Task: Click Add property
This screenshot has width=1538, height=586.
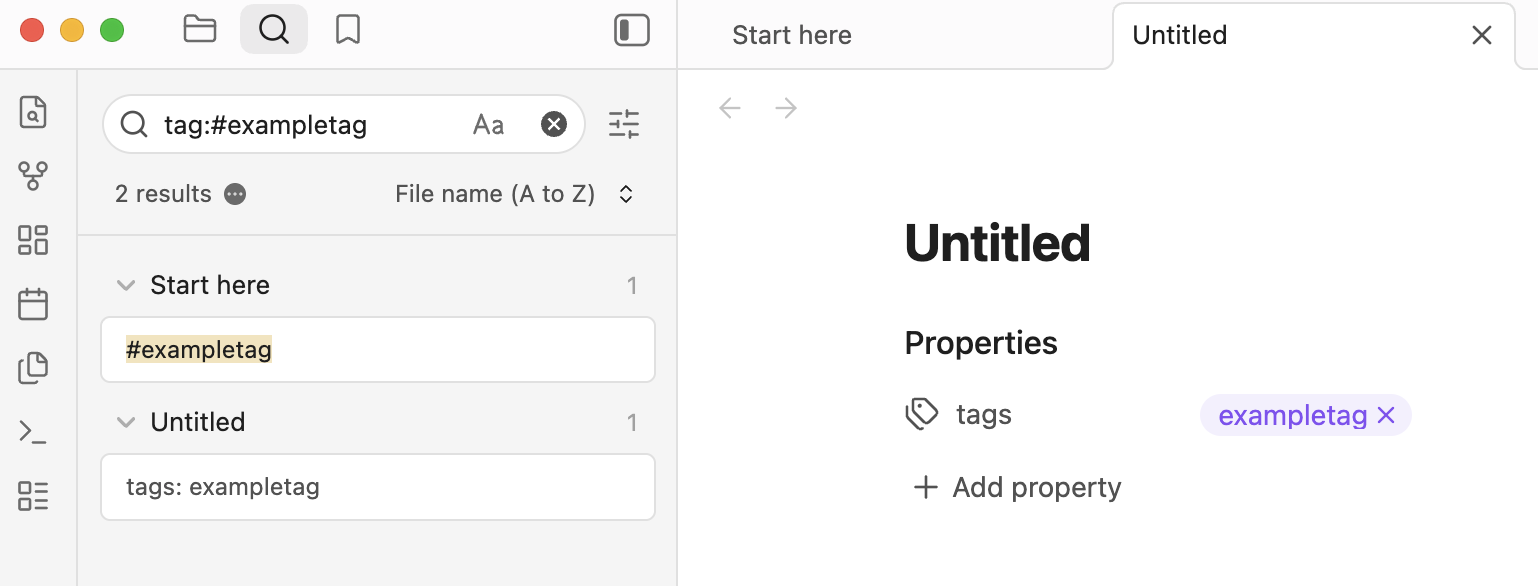Action: pyautogui.click(x=1017, y=488)
